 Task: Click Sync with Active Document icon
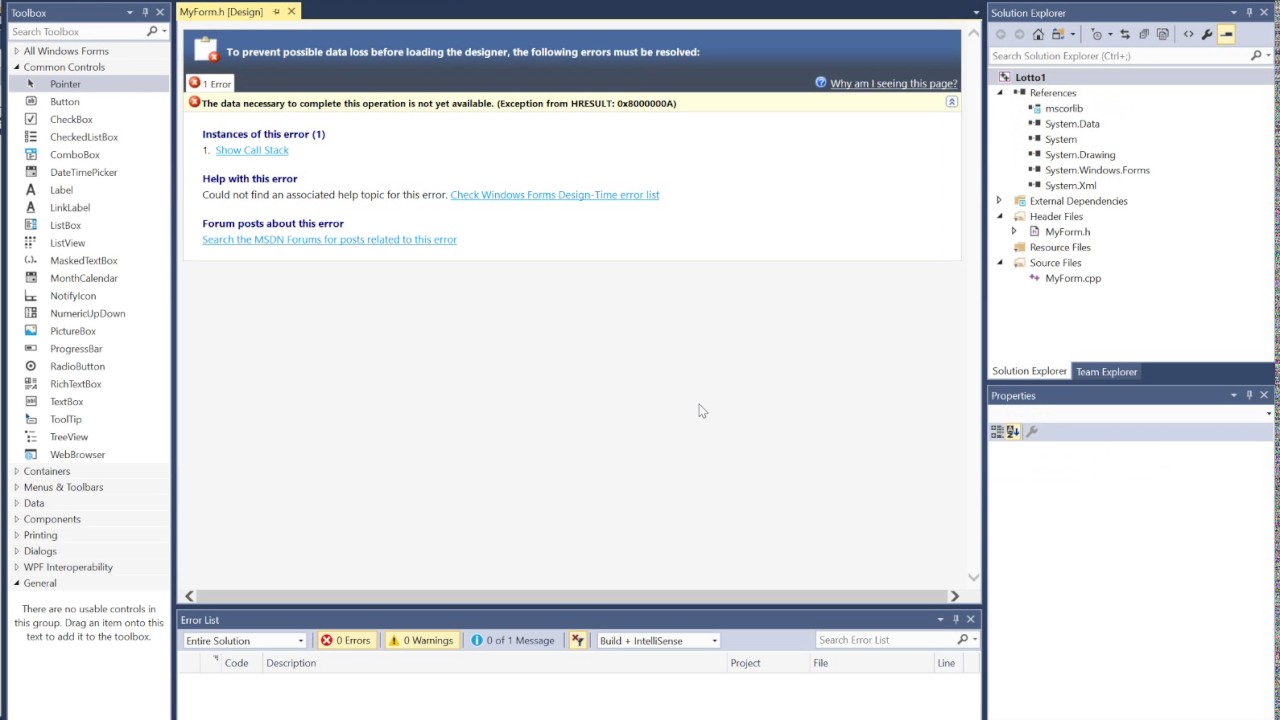point(1125,34)
